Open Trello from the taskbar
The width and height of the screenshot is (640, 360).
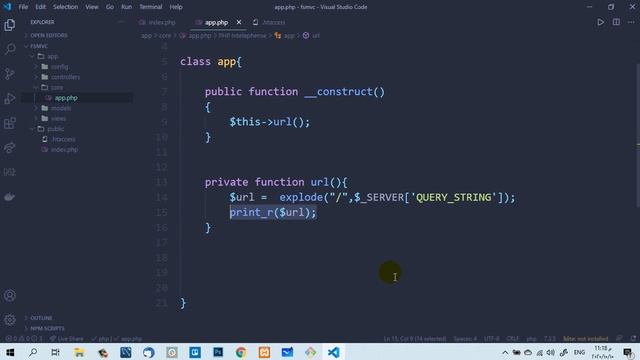coord(195,352)
